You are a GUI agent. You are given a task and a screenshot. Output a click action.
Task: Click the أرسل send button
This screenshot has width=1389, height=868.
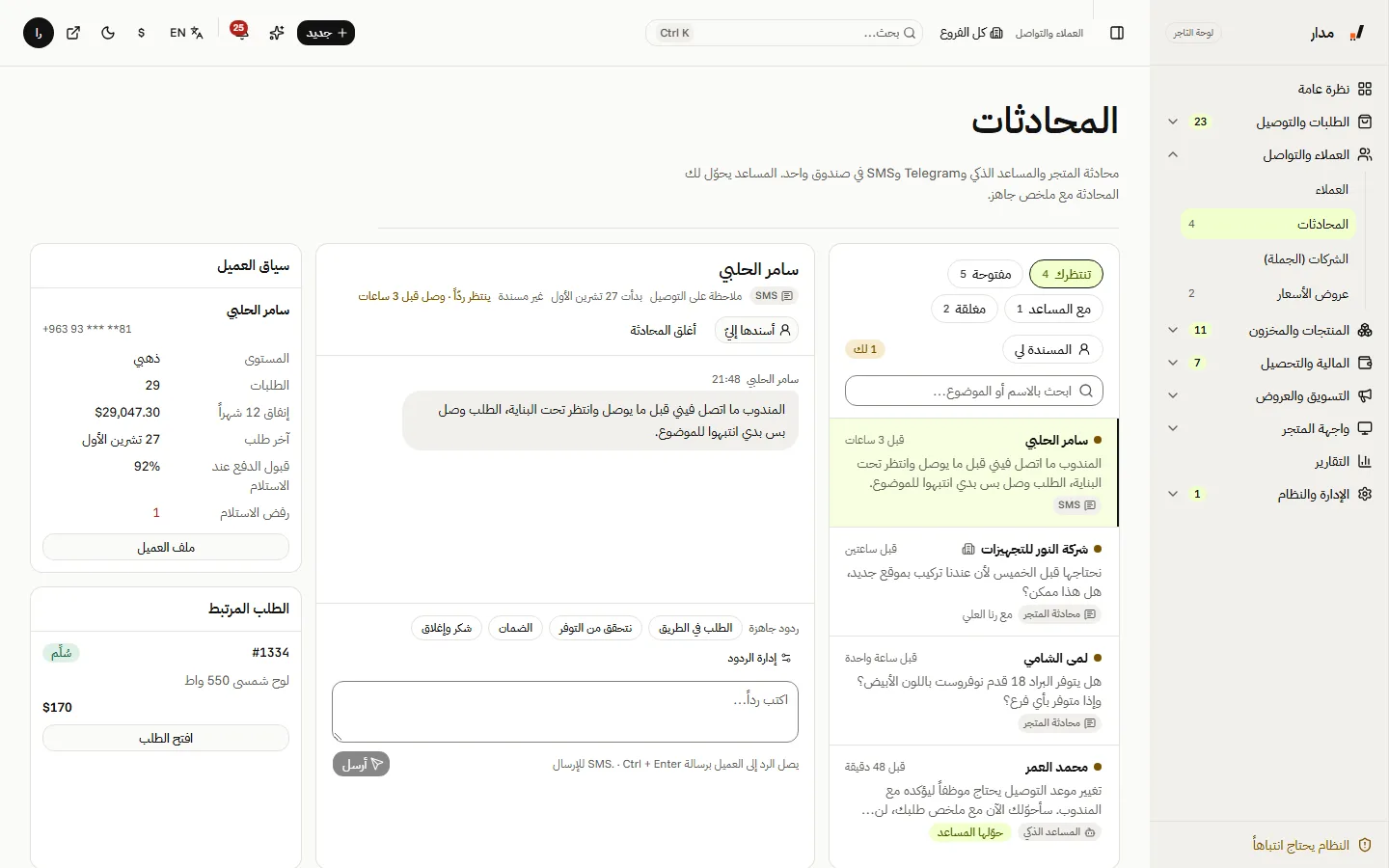361,764
